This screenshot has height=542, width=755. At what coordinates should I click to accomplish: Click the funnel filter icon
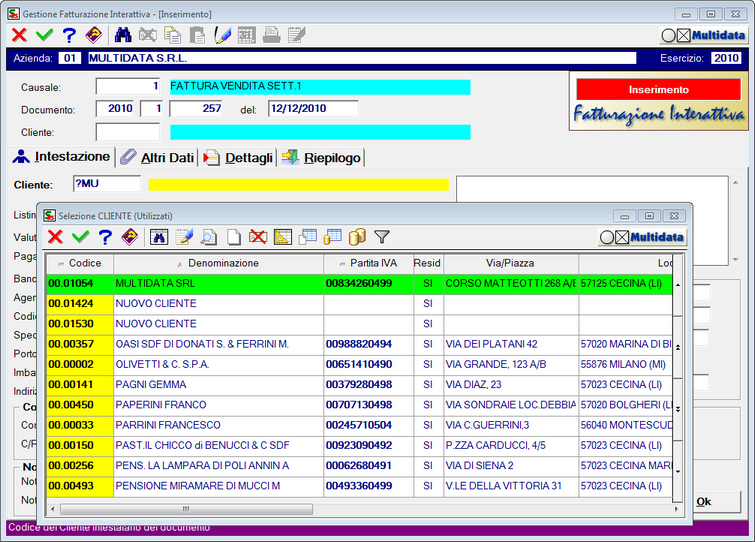tap(382, 237)
